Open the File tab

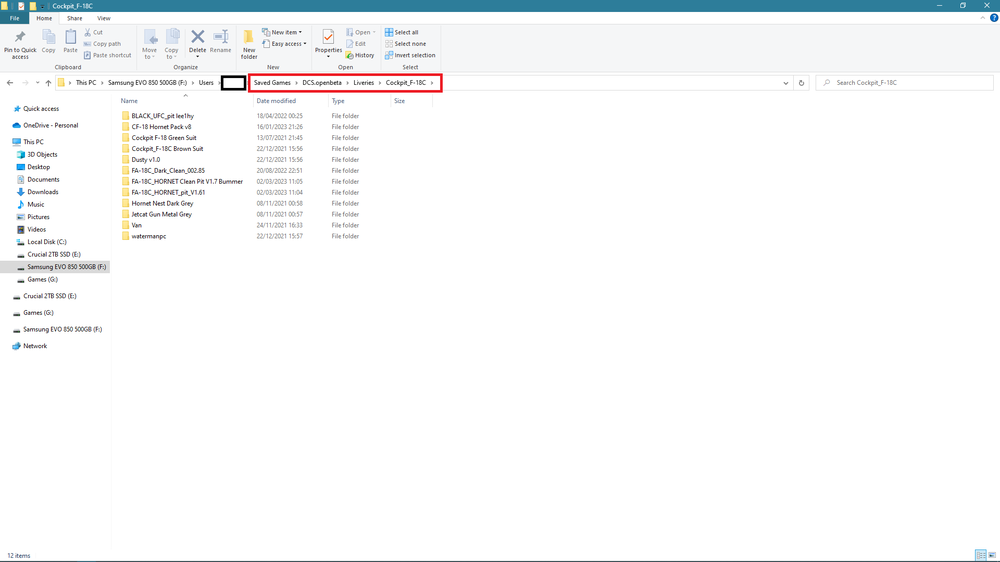(x=15, y=18)
